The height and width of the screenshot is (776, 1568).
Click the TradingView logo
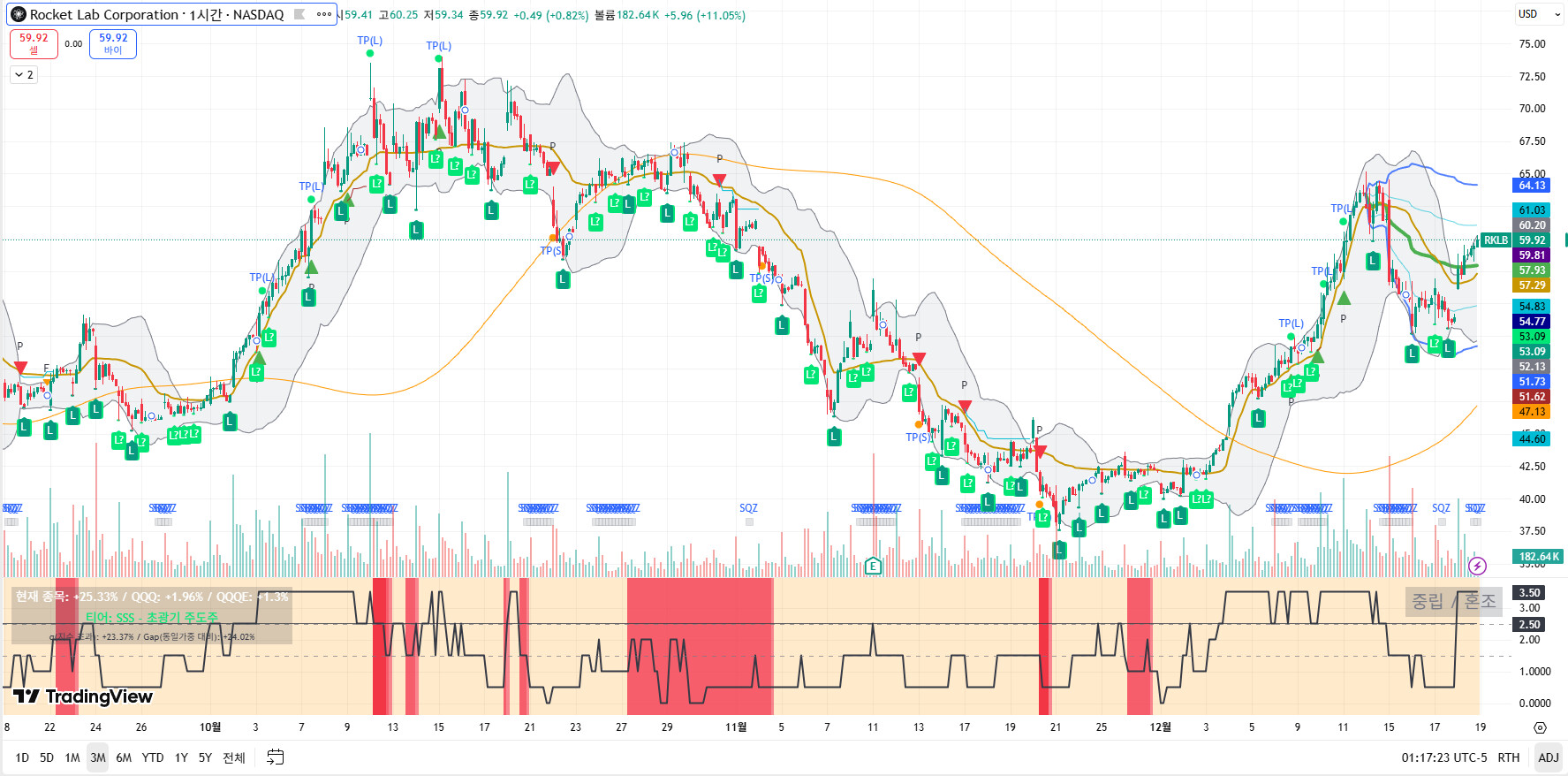coord(84,696)
